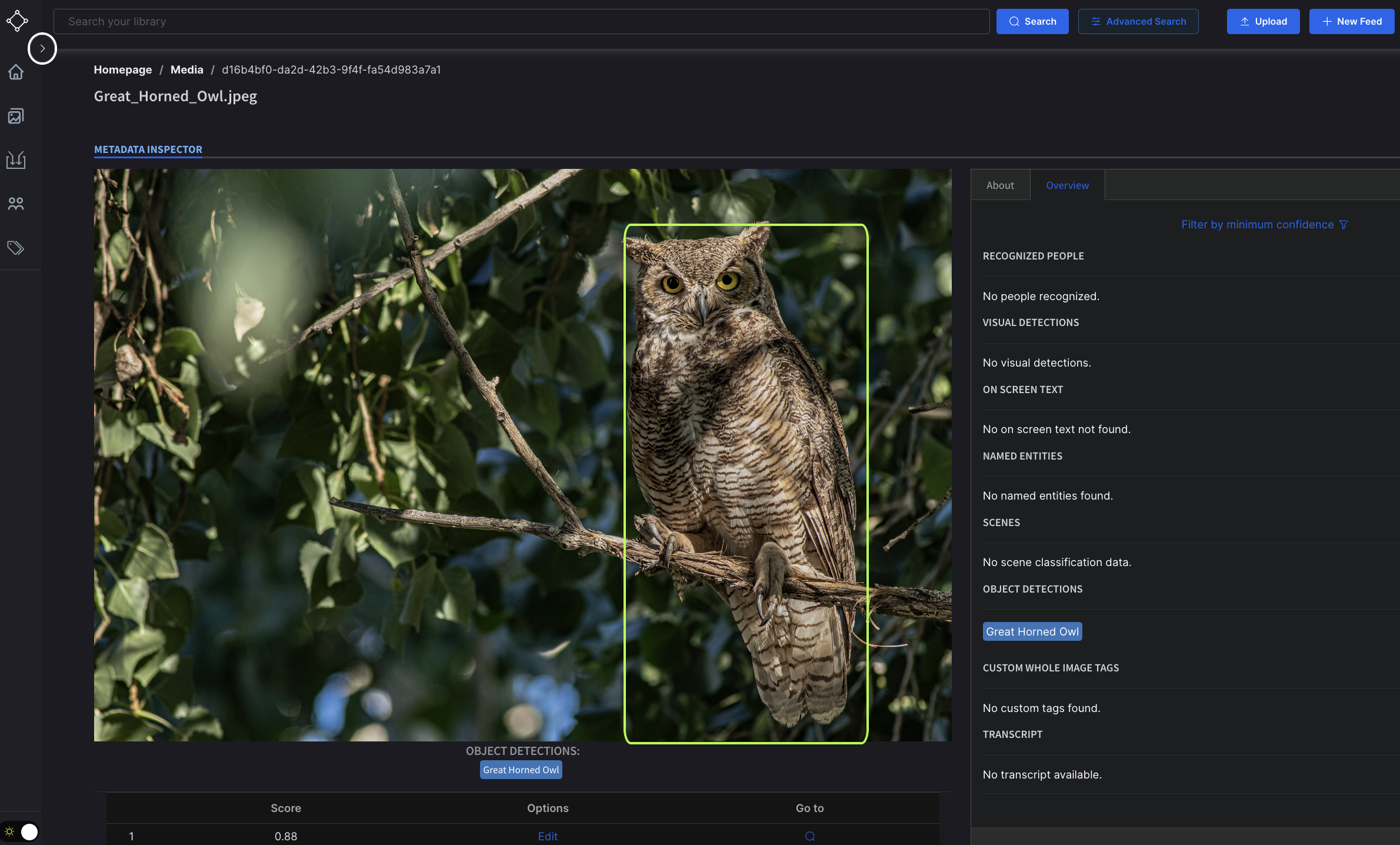
Task: Toggle the light/dark theme switch
Action: (x=21, y=831)
